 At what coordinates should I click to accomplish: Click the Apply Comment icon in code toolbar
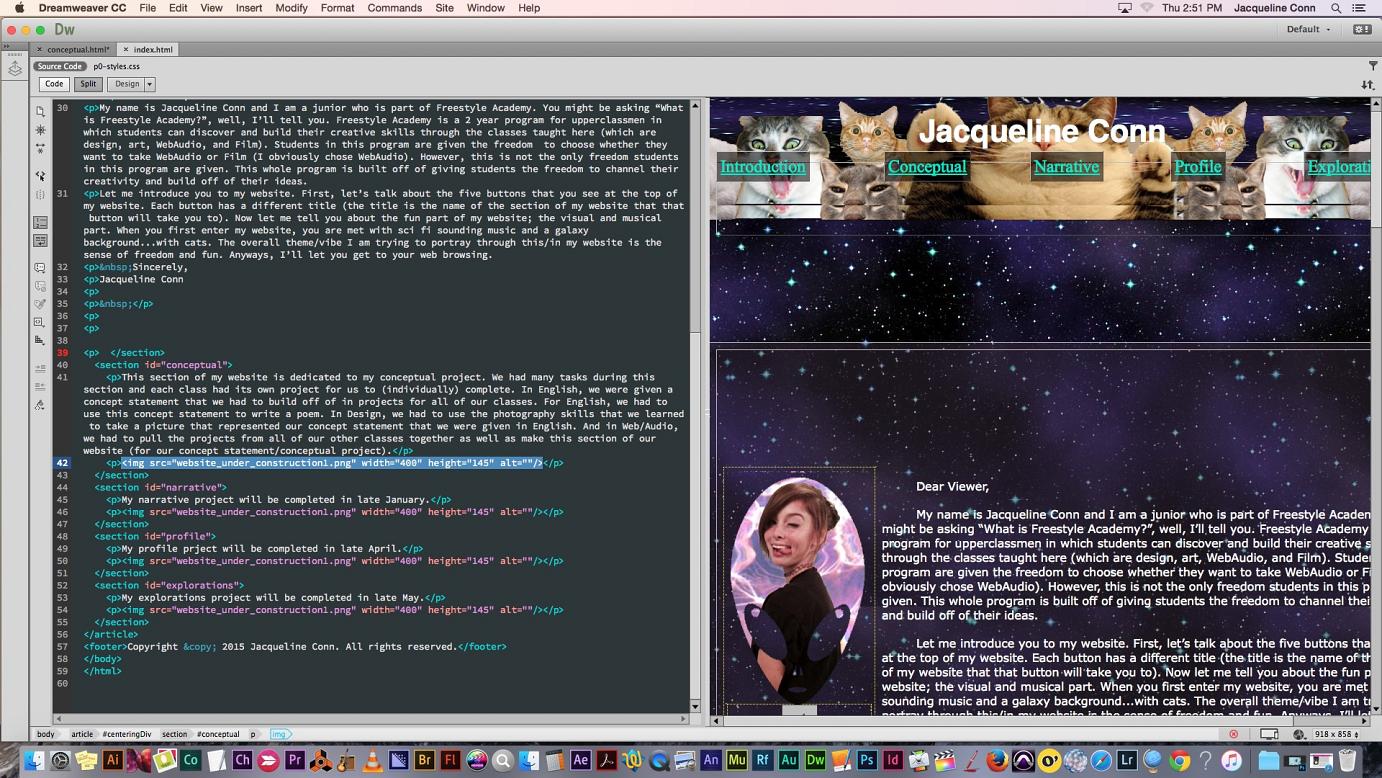(40, 268)
